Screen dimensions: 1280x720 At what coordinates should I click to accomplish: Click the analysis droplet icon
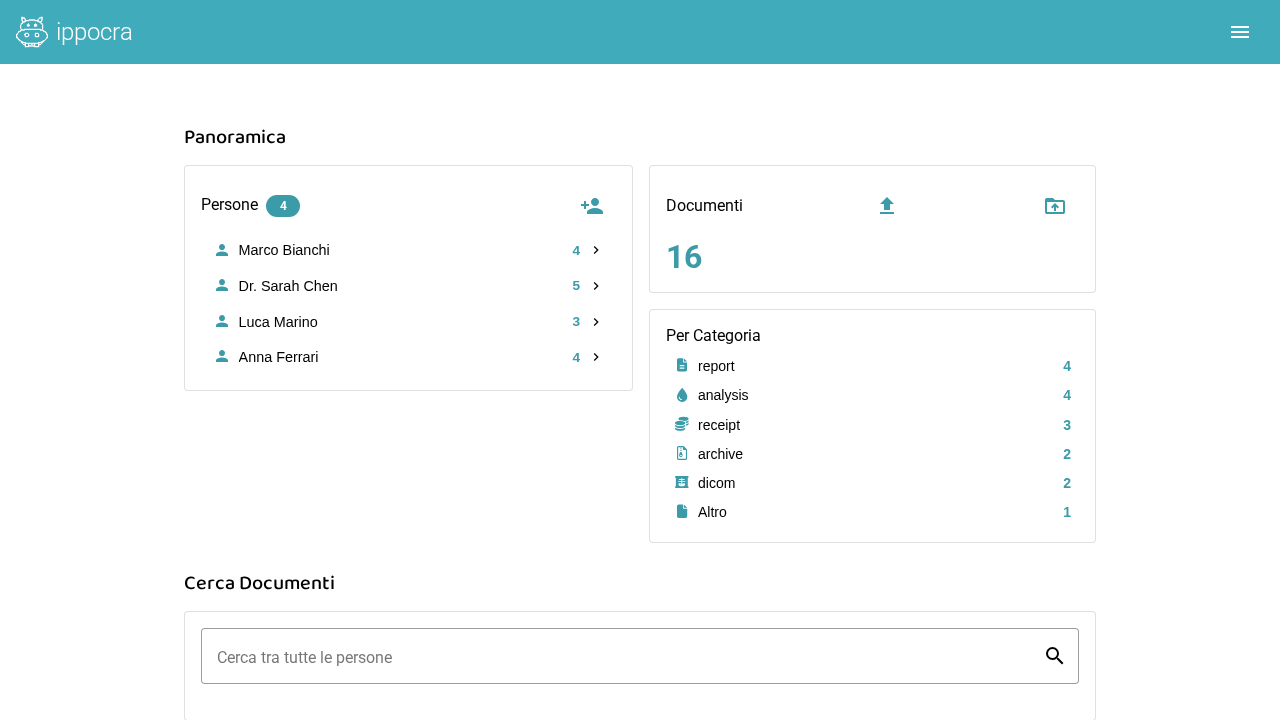[x=682, y=395]
